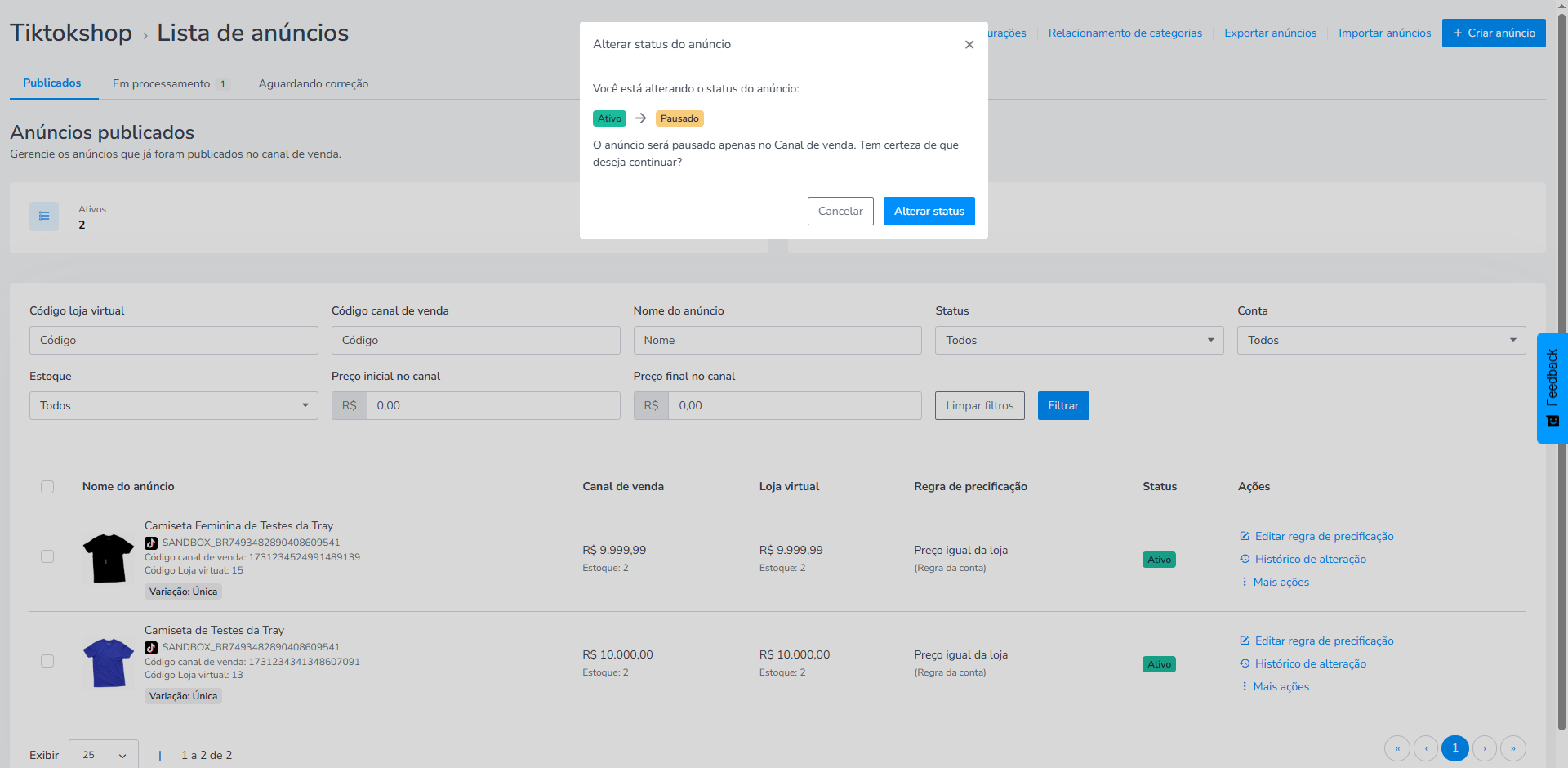1568x768 pixels.
Task: Click the Ativo badge in dialog
Action: click(x=609, y=118)
